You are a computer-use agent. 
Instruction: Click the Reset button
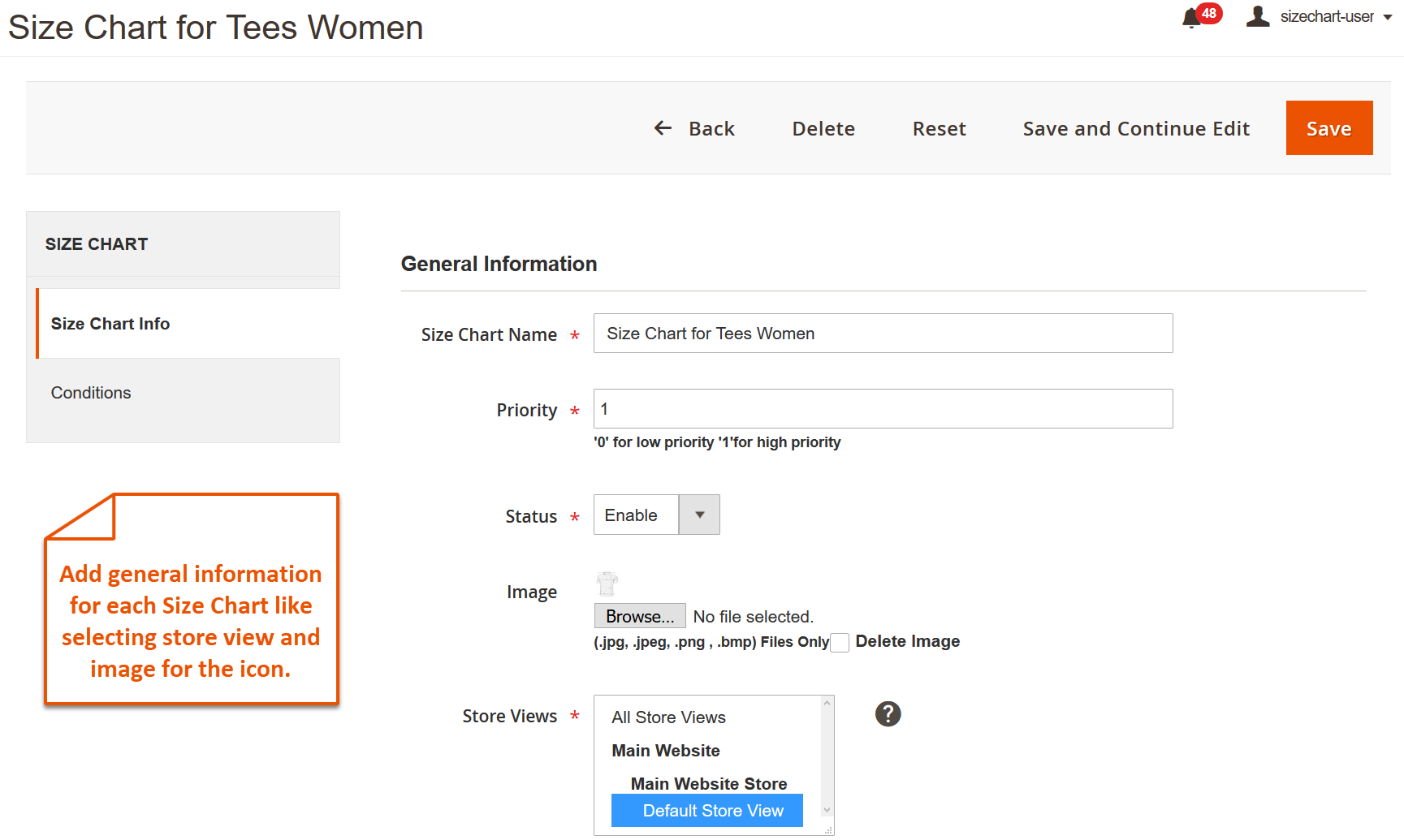(x=939, y=128)
